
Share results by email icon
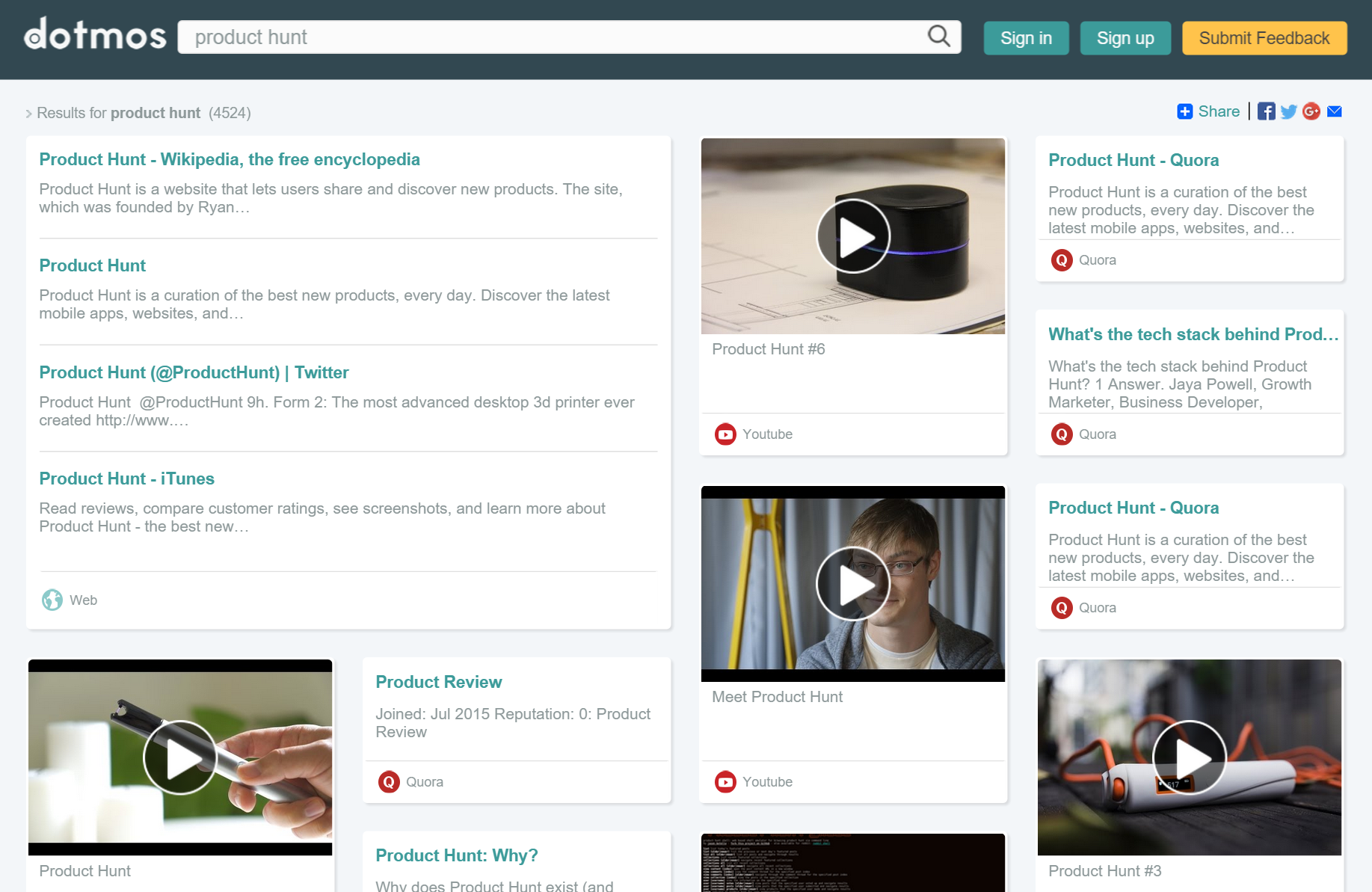click(1335, 111)
